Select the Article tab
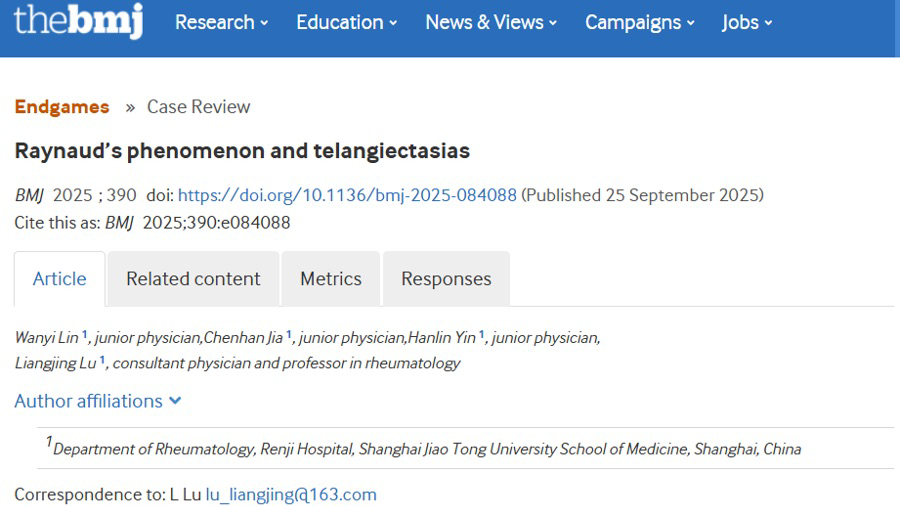The height and width of the screenshot is (506, 900). (60, 279)
